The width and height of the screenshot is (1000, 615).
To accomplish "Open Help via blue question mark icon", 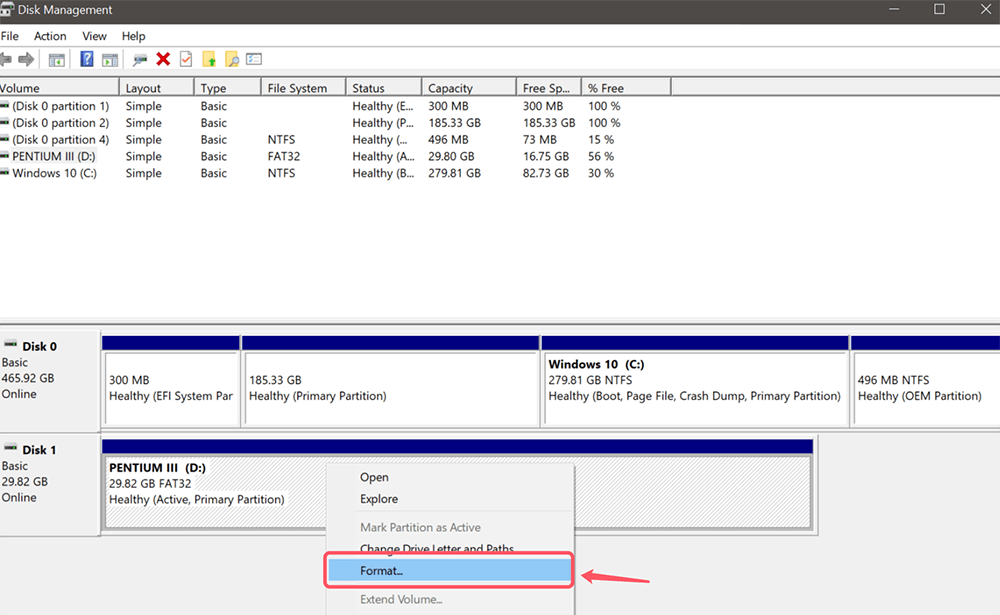I will [87, 60].
